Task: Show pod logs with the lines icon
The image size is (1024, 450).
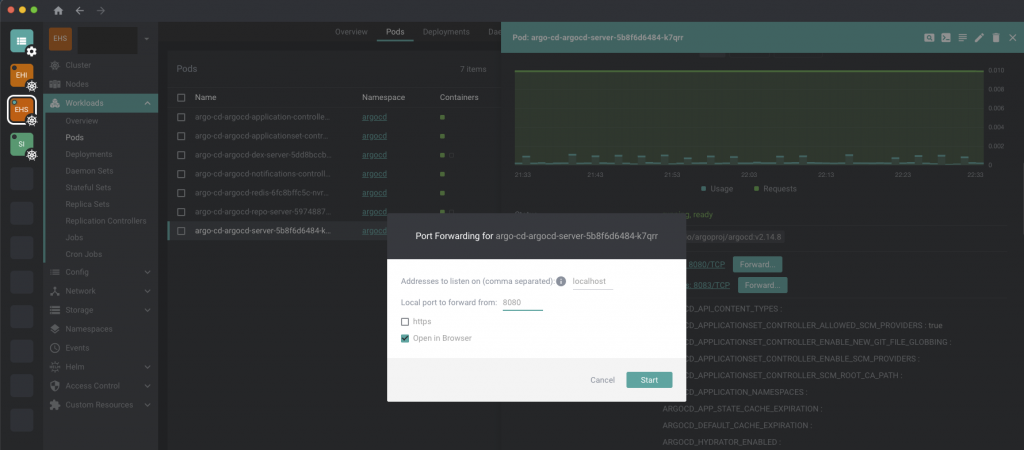Action: pos(963,38)
